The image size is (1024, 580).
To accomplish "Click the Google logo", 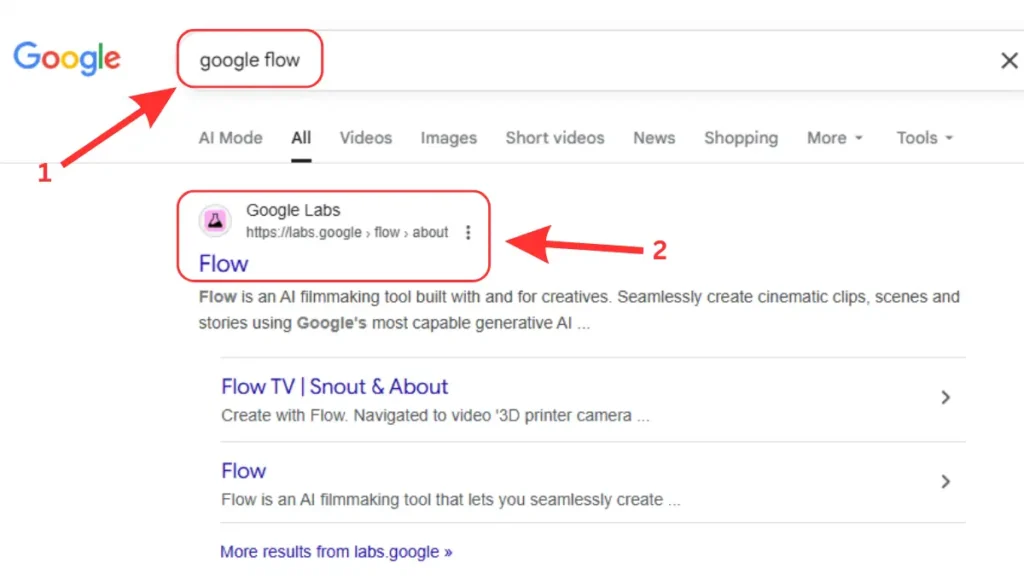I will 66,58.
